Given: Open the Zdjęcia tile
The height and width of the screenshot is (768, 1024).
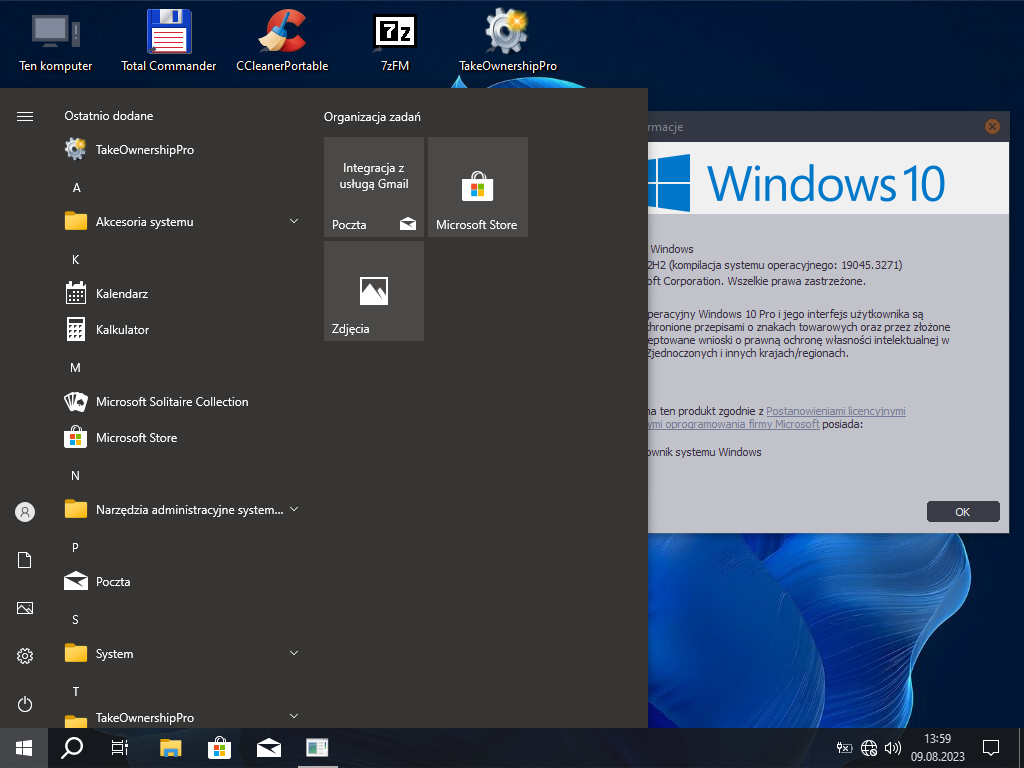Looking at the screenshot, I should pos(374,291).
